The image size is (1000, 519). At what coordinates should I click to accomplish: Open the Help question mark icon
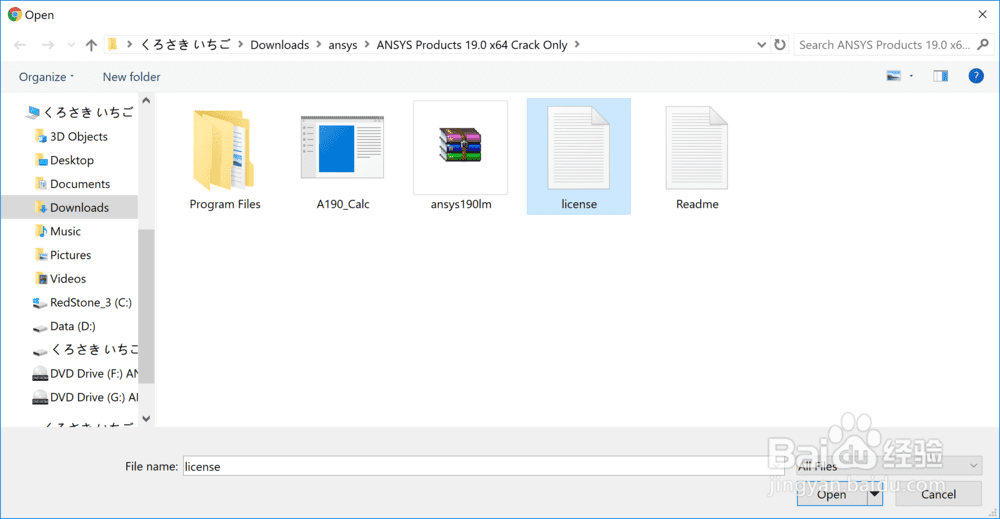pyautogui.click(x=976, y=76)
